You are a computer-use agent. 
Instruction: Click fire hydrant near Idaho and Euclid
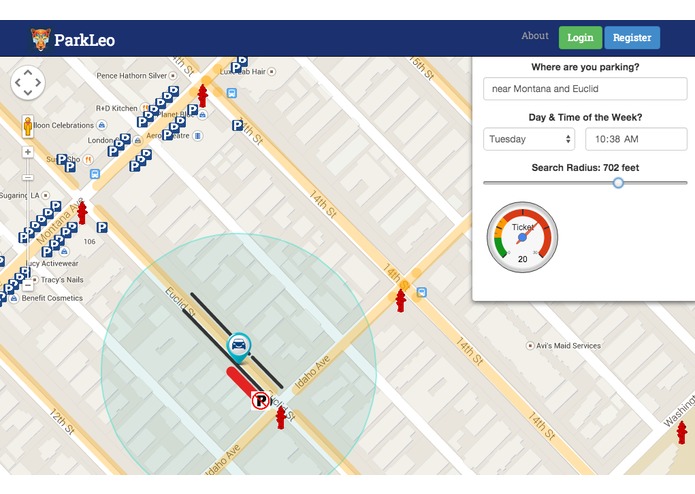[281, 417]
